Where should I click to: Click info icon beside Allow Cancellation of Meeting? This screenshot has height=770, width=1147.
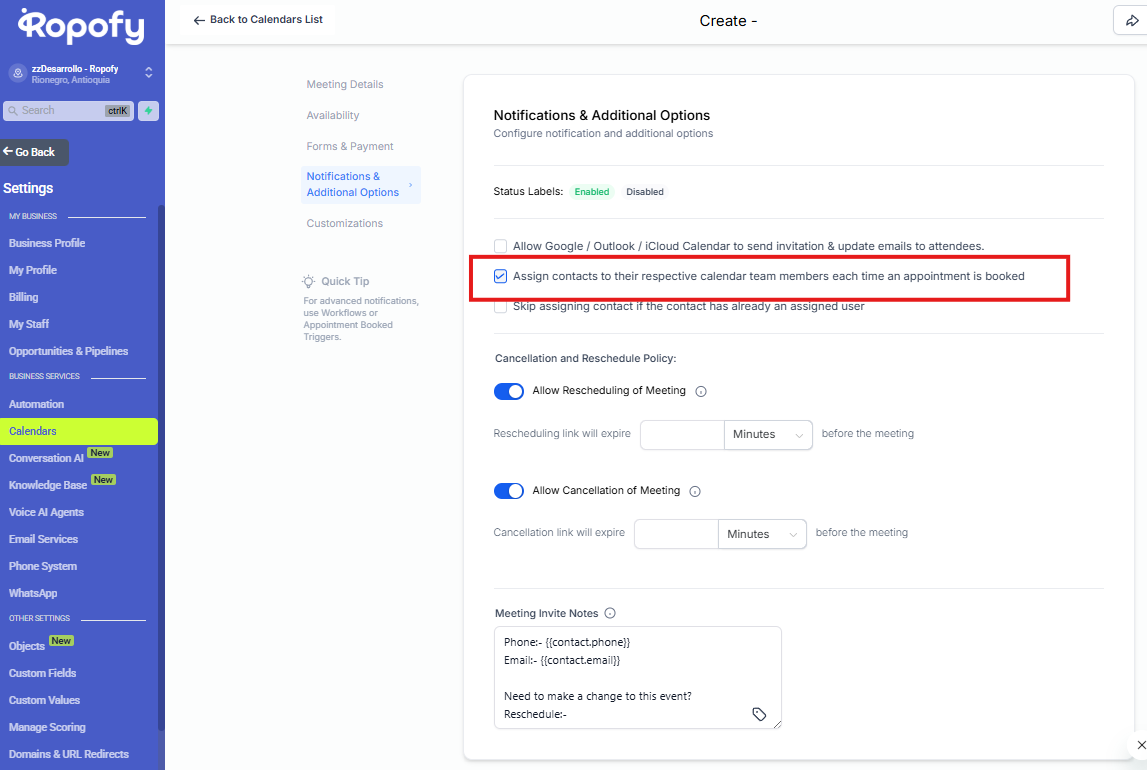(695, 492)
